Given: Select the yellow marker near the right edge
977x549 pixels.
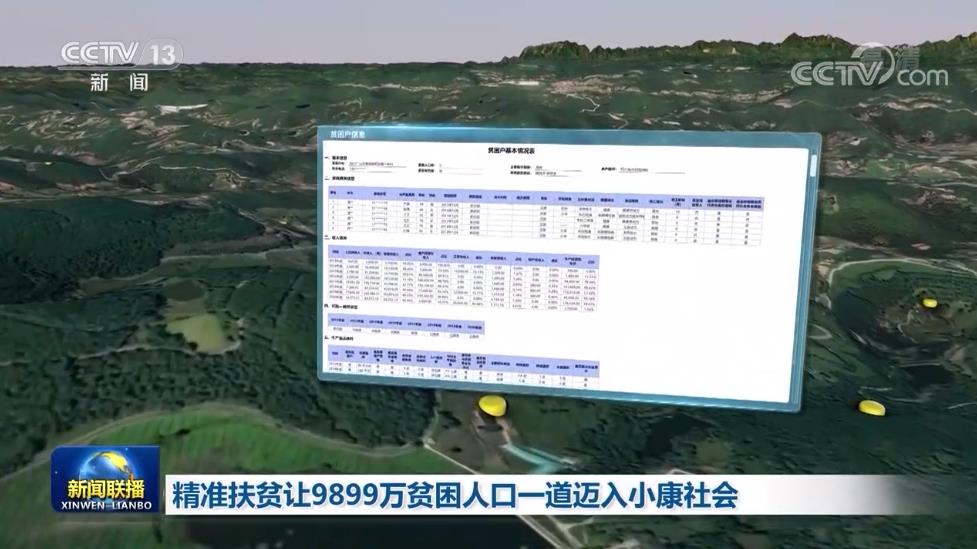Looking at the screenshot, I should (929, 300).
